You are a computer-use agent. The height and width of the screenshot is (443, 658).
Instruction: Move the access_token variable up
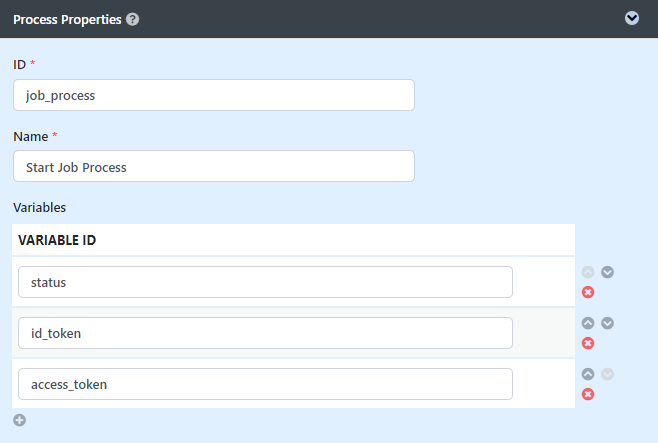tap(588, 374)
